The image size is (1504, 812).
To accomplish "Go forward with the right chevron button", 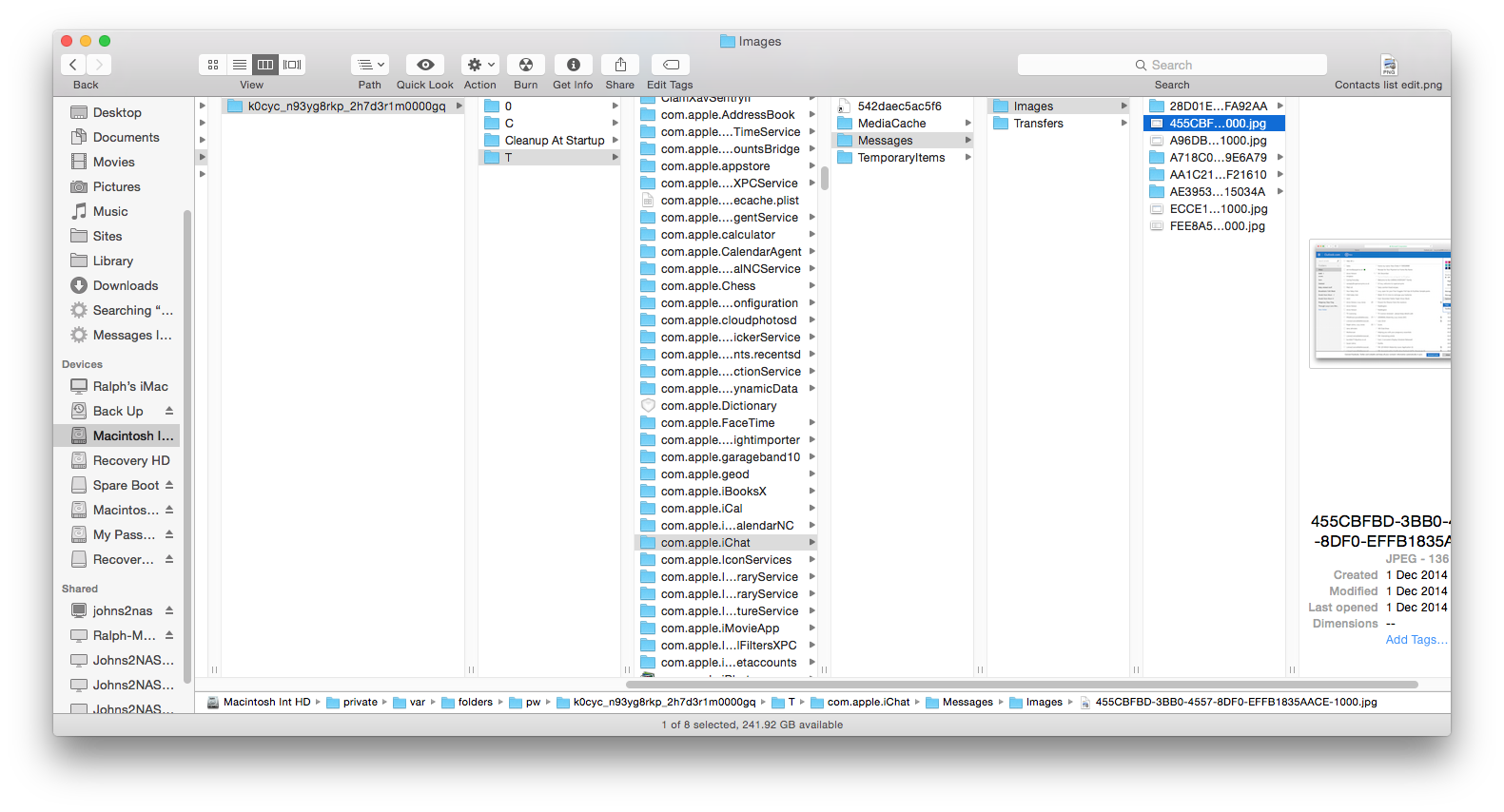I will [x=99, y=65].
